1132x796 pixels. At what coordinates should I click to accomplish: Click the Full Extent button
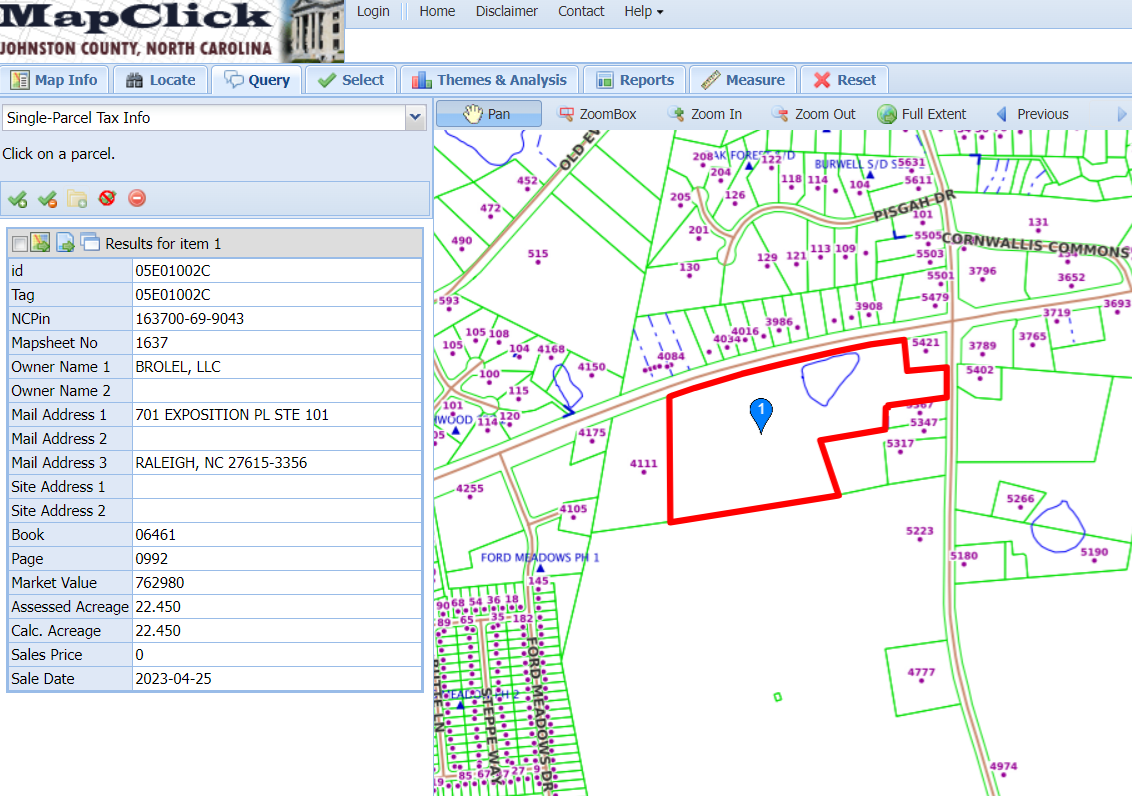922,114
